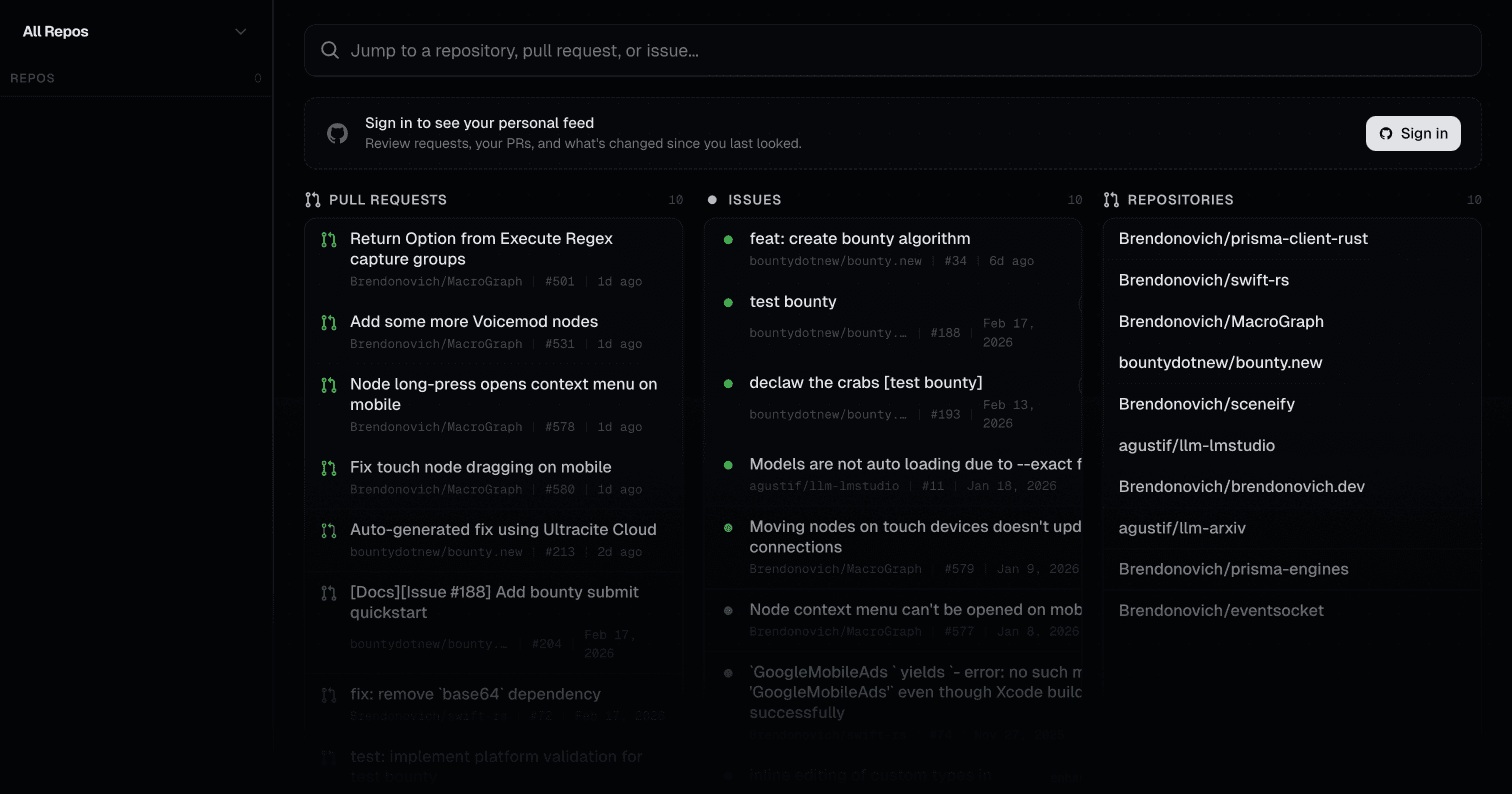
Task: Switch to the REPOSITORIES section header
Action: (1180, 200)
